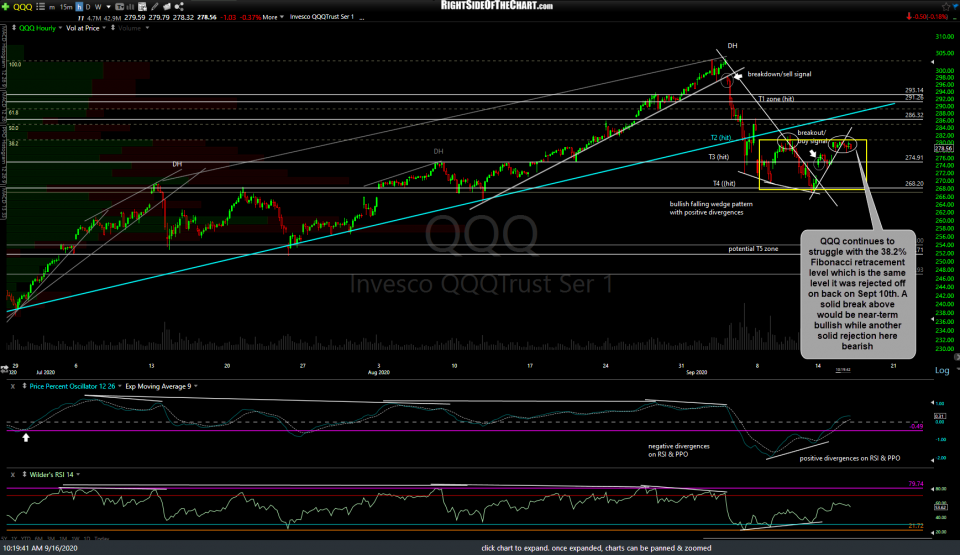960x555 pixels.
Task: Click the share chart icon
Action: pos(179,7)
